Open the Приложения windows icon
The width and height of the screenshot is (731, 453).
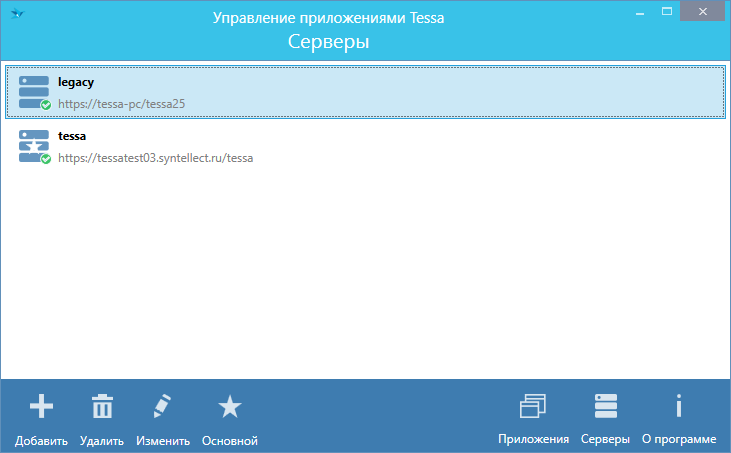click(533, 406)
